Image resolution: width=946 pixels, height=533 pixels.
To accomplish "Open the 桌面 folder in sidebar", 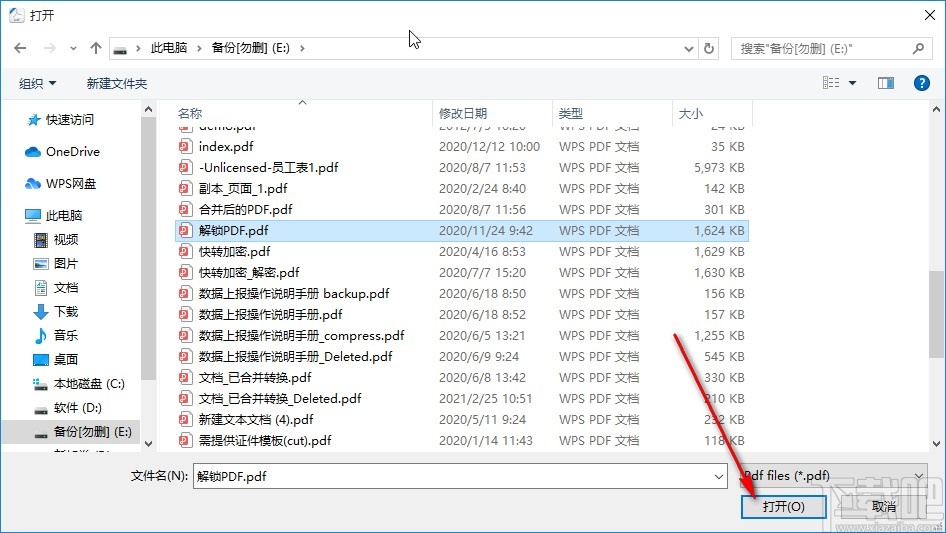I will pyautogui.click(x=56, y=359).
